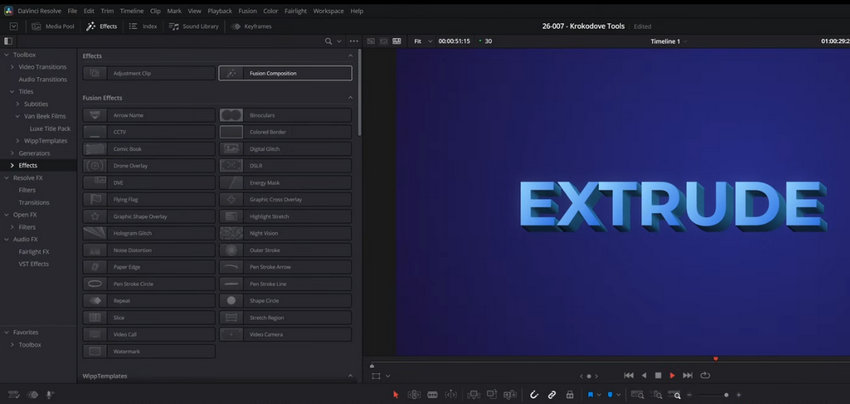Jump to the last frame
This screenshot has width=850, height=404.
pyautogui.click(x=688, y=375)
